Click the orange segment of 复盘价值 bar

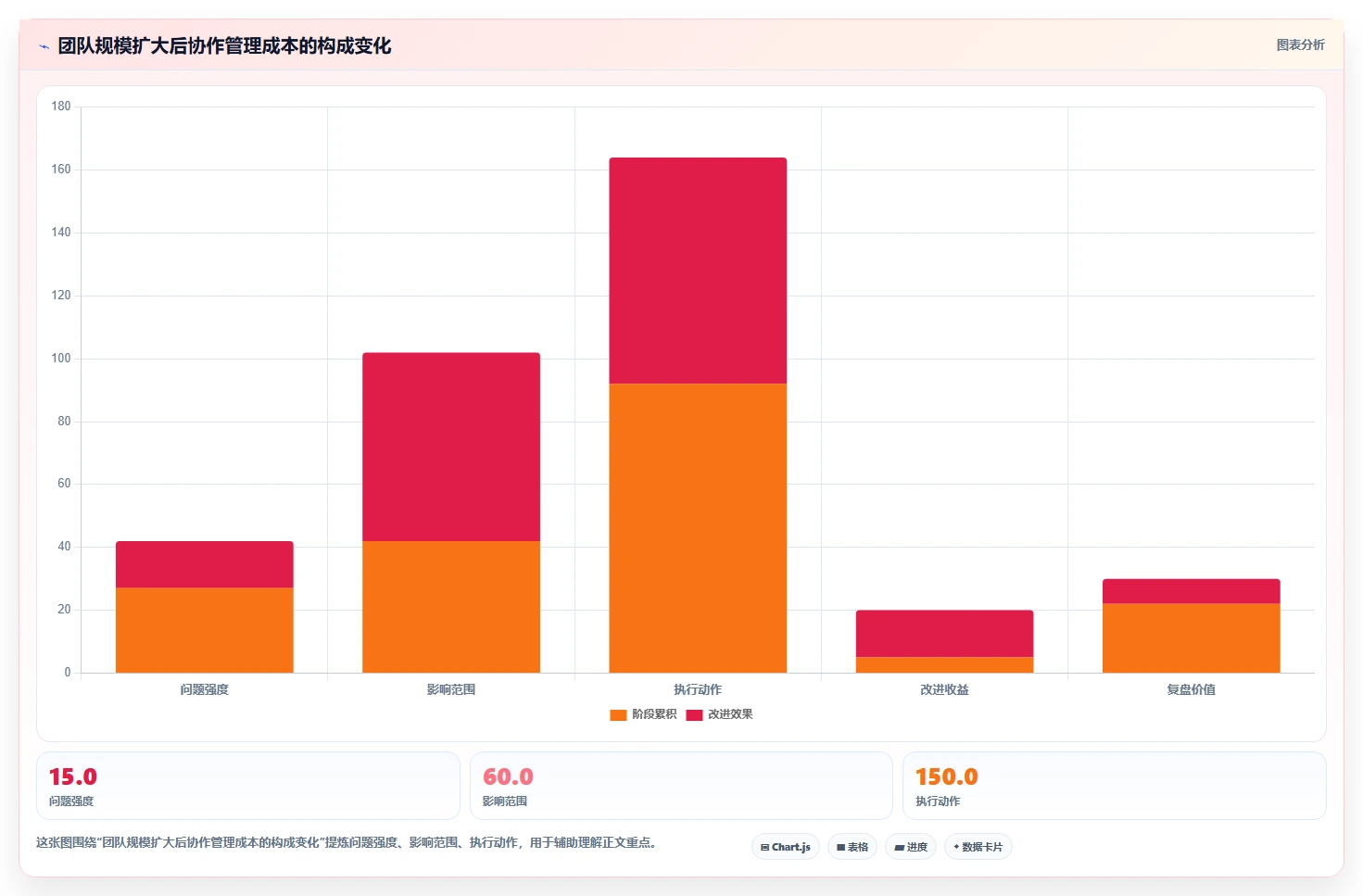point(1192,638)
